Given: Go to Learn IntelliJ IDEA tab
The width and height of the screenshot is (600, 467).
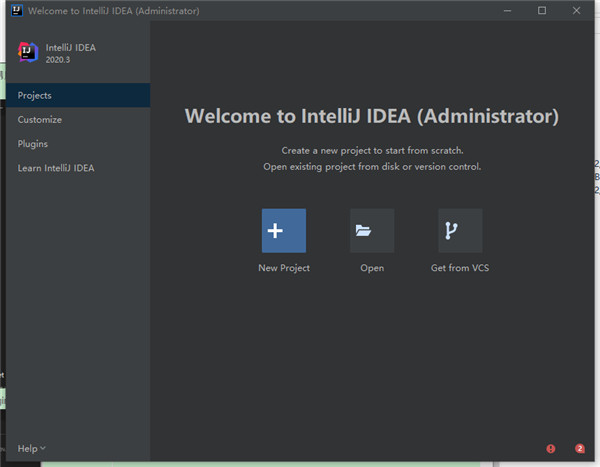Looking at the screenshot, I should (56, 168).
